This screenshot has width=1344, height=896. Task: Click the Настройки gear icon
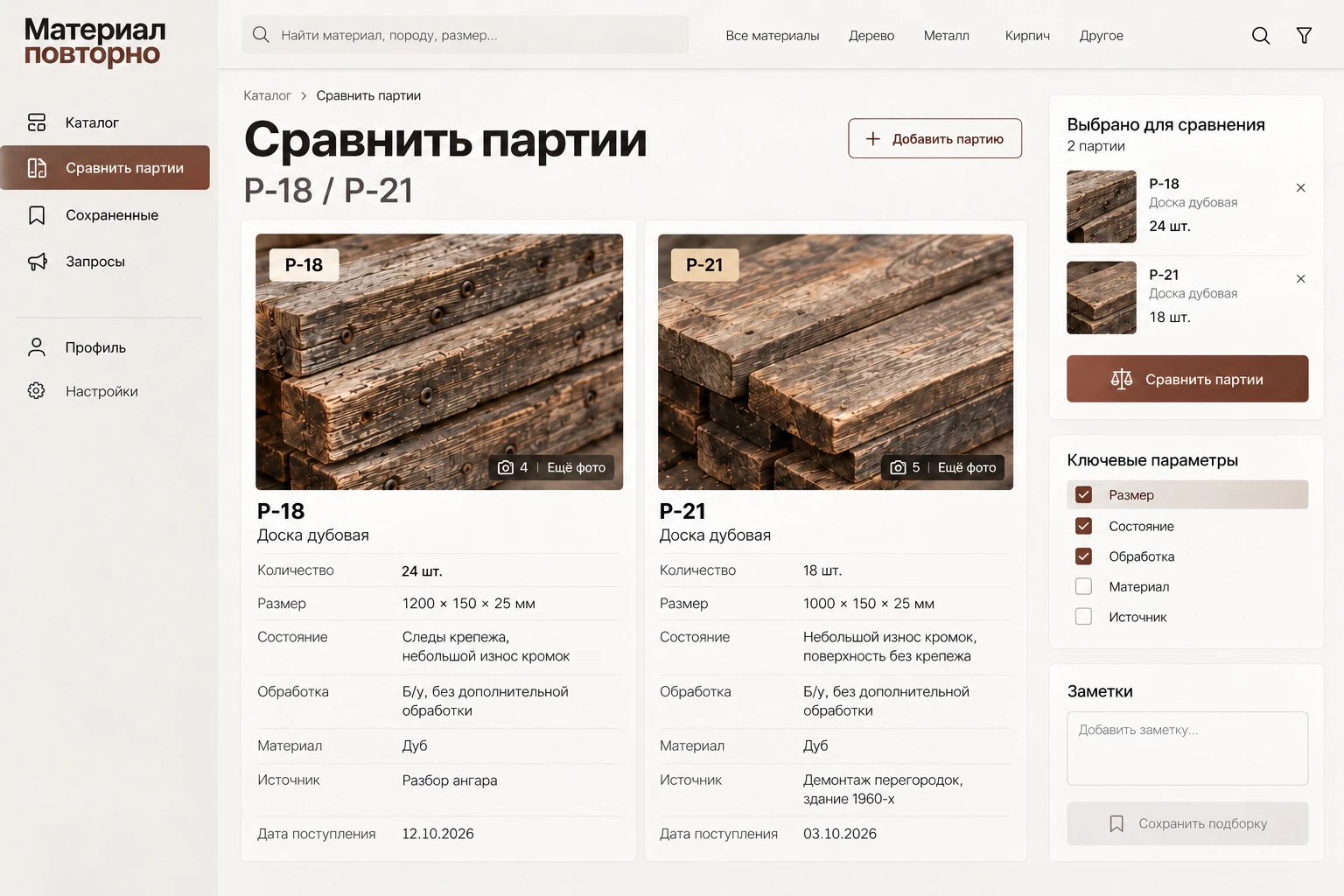coord(37,391)
